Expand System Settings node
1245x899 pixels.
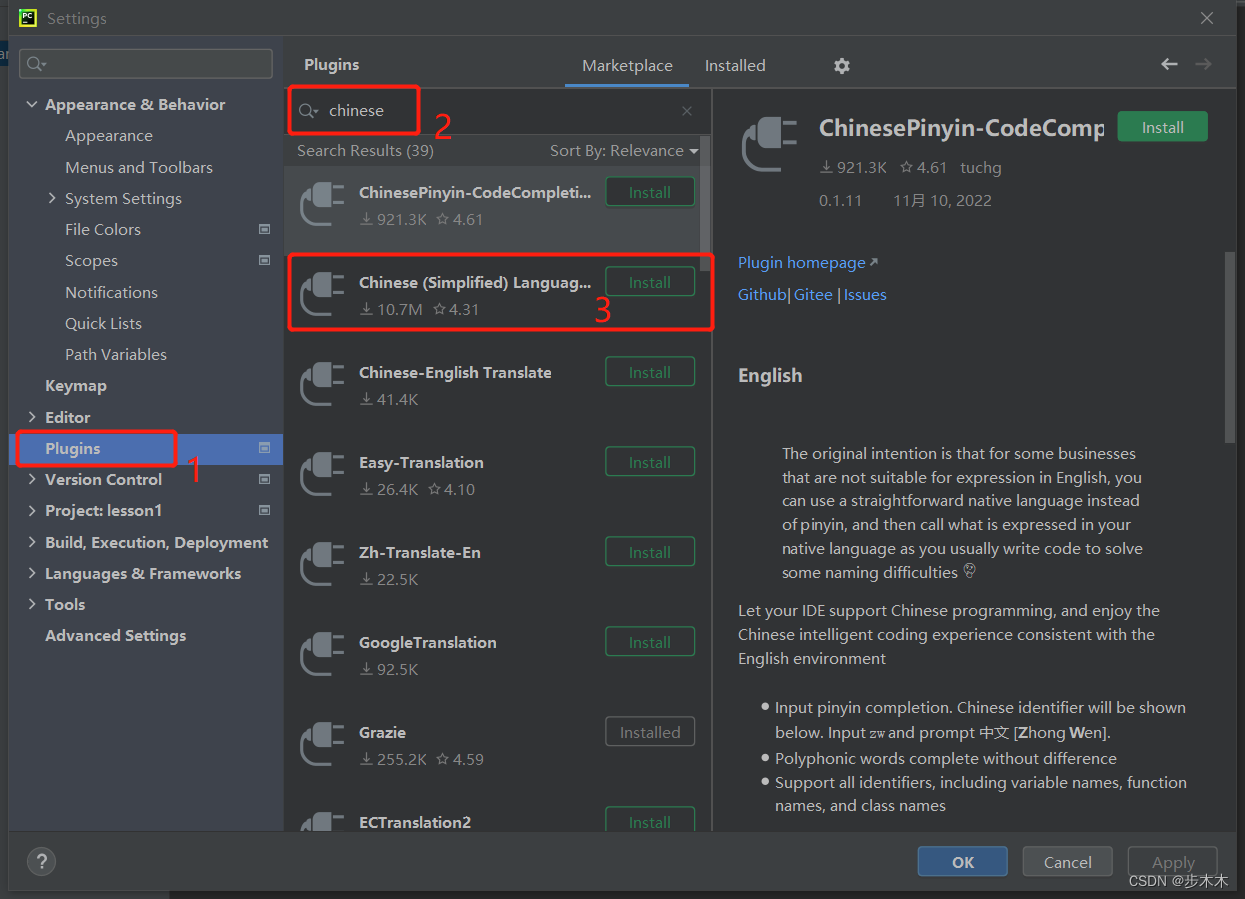click(x=52, y=198)
